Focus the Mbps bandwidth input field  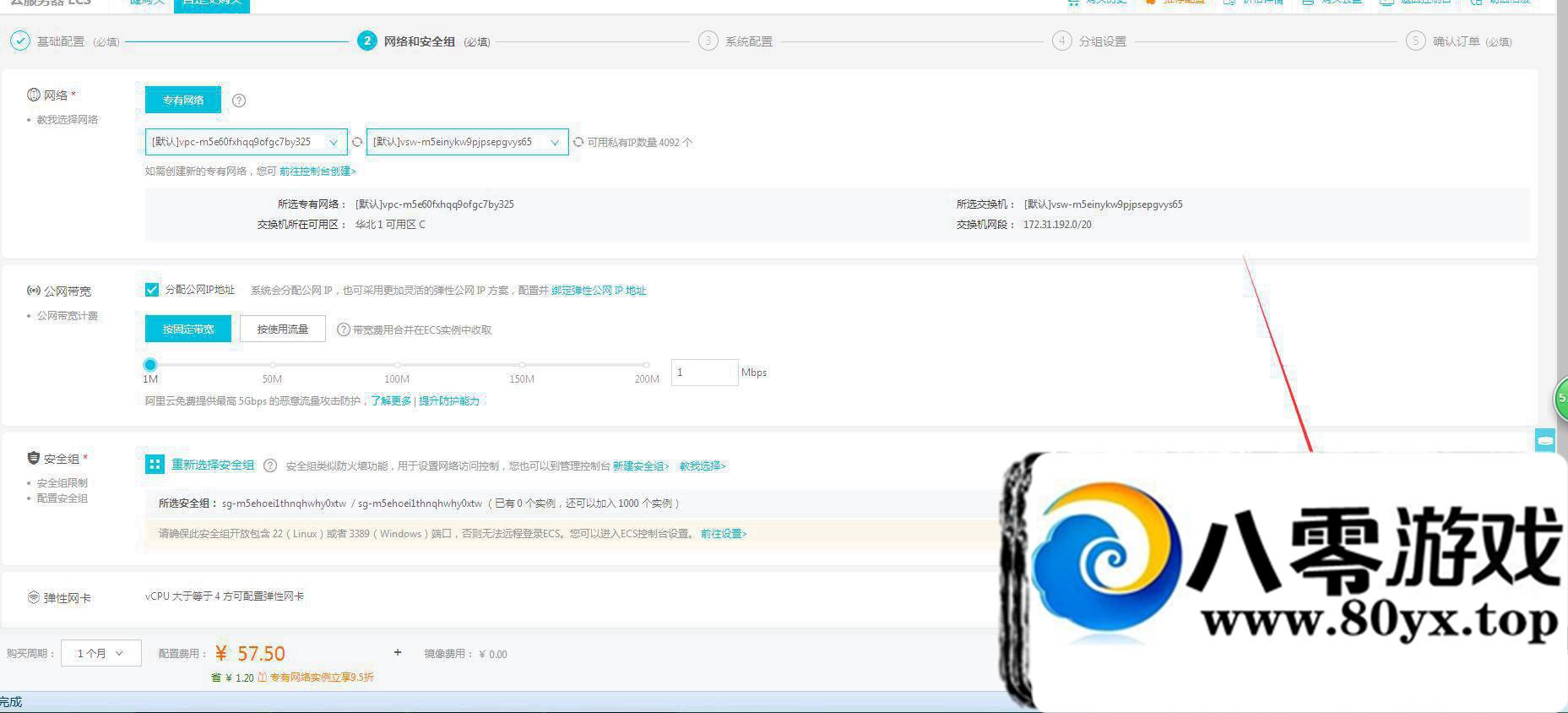704,373
